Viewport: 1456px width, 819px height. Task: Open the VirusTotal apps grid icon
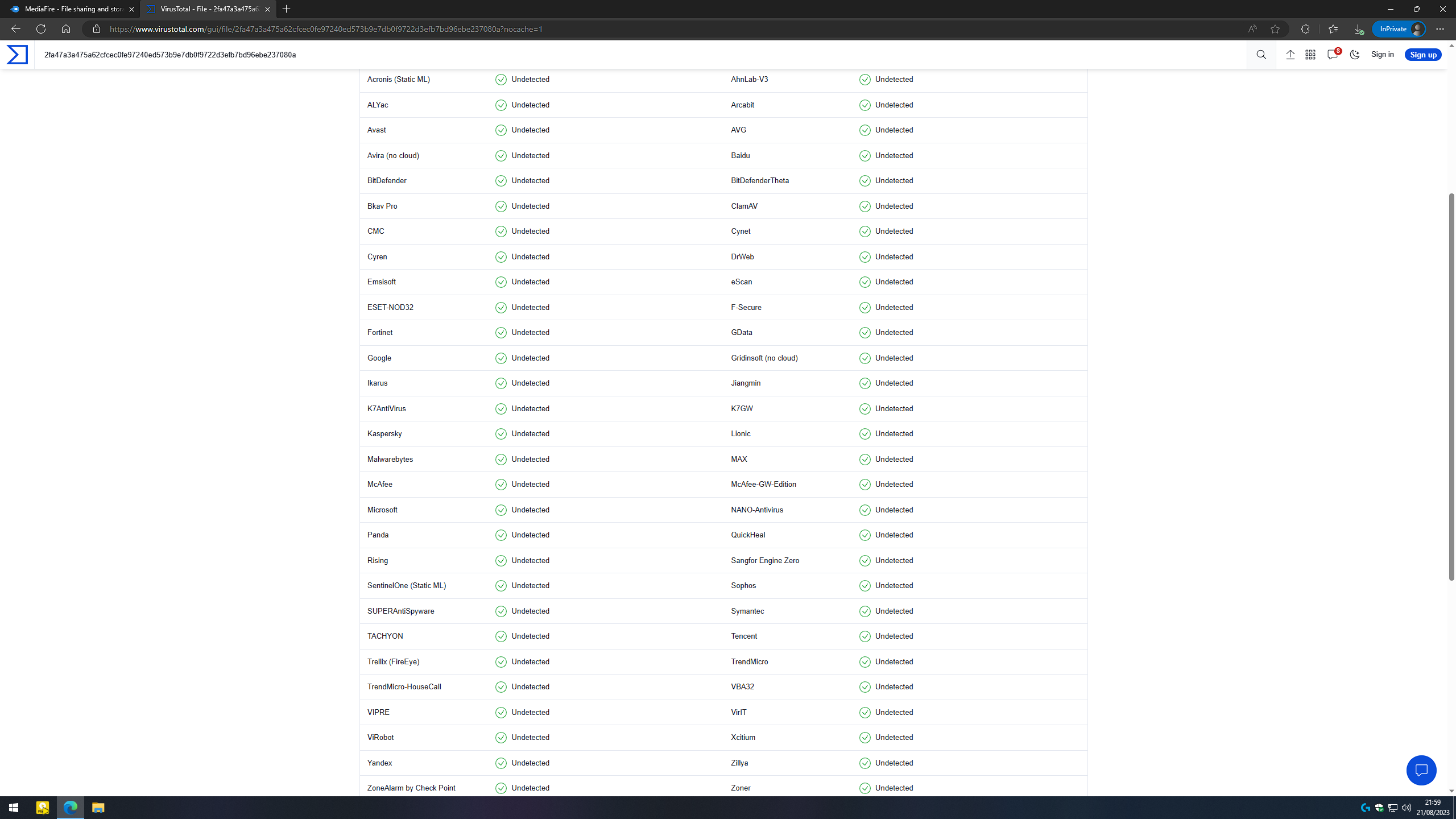tap(1310, 55)
